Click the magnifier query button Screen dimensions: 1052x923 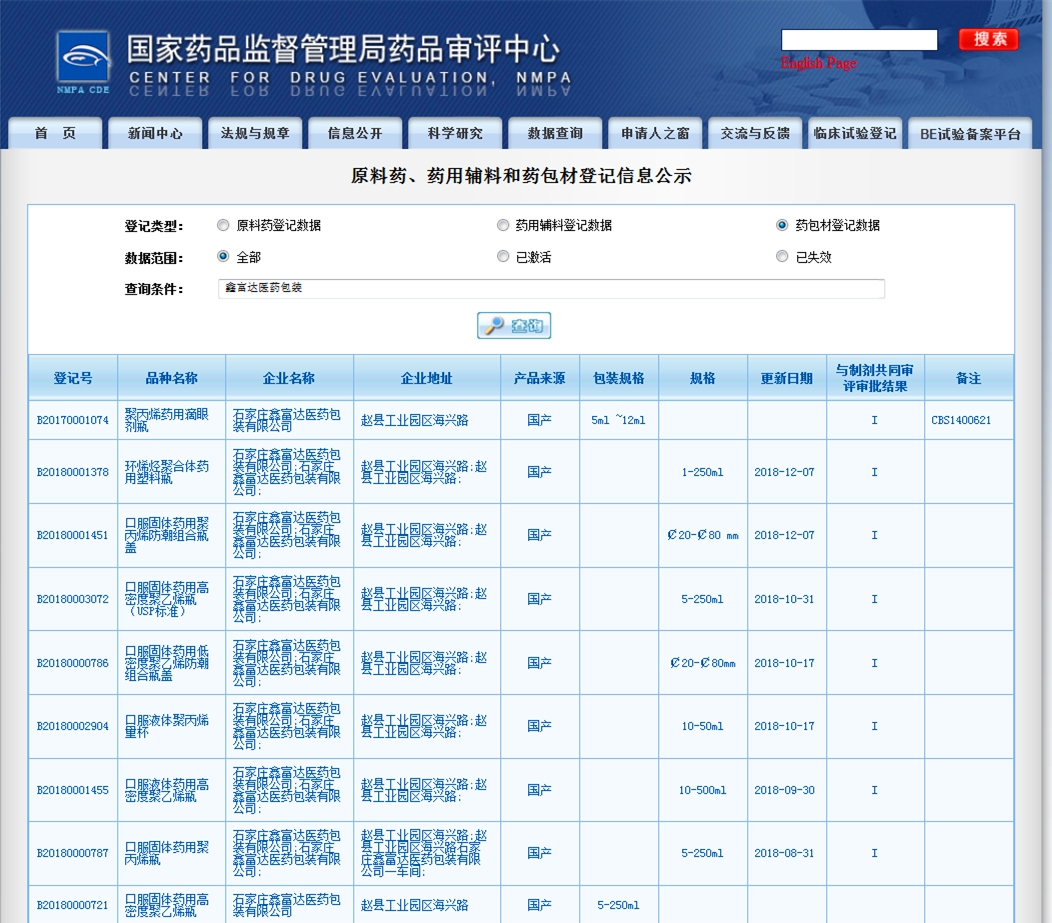tap(514, 326)
